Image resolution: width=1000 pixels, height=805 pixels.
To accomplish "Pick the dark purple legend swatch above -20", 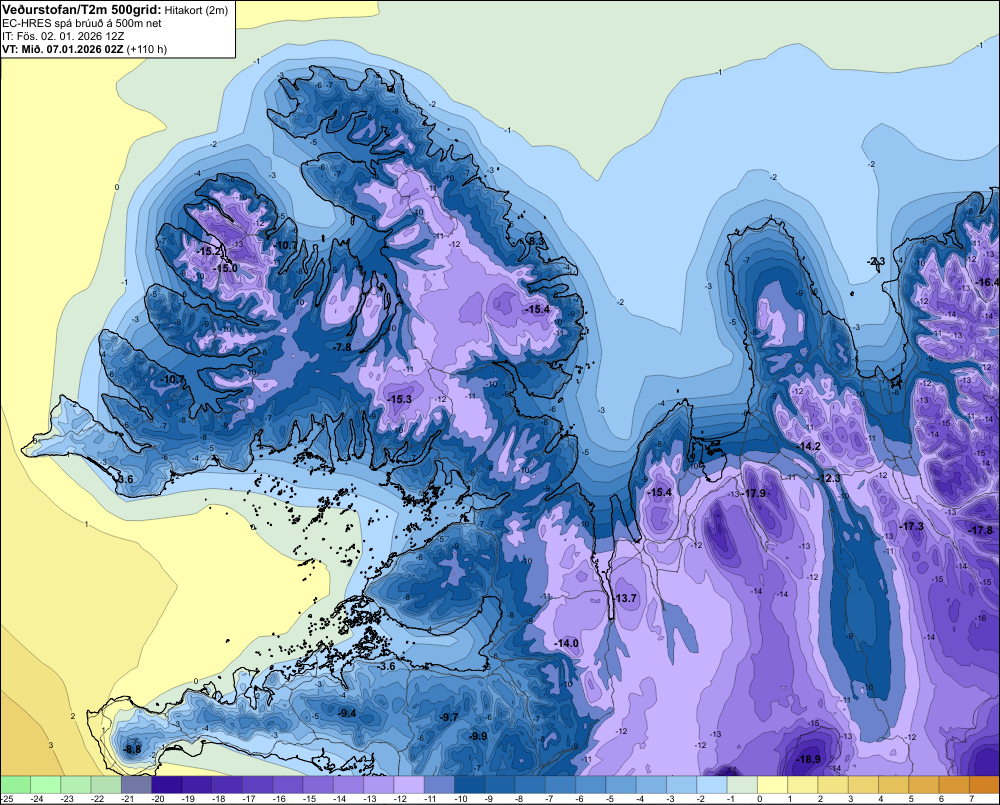I will (x=166, y=784).
